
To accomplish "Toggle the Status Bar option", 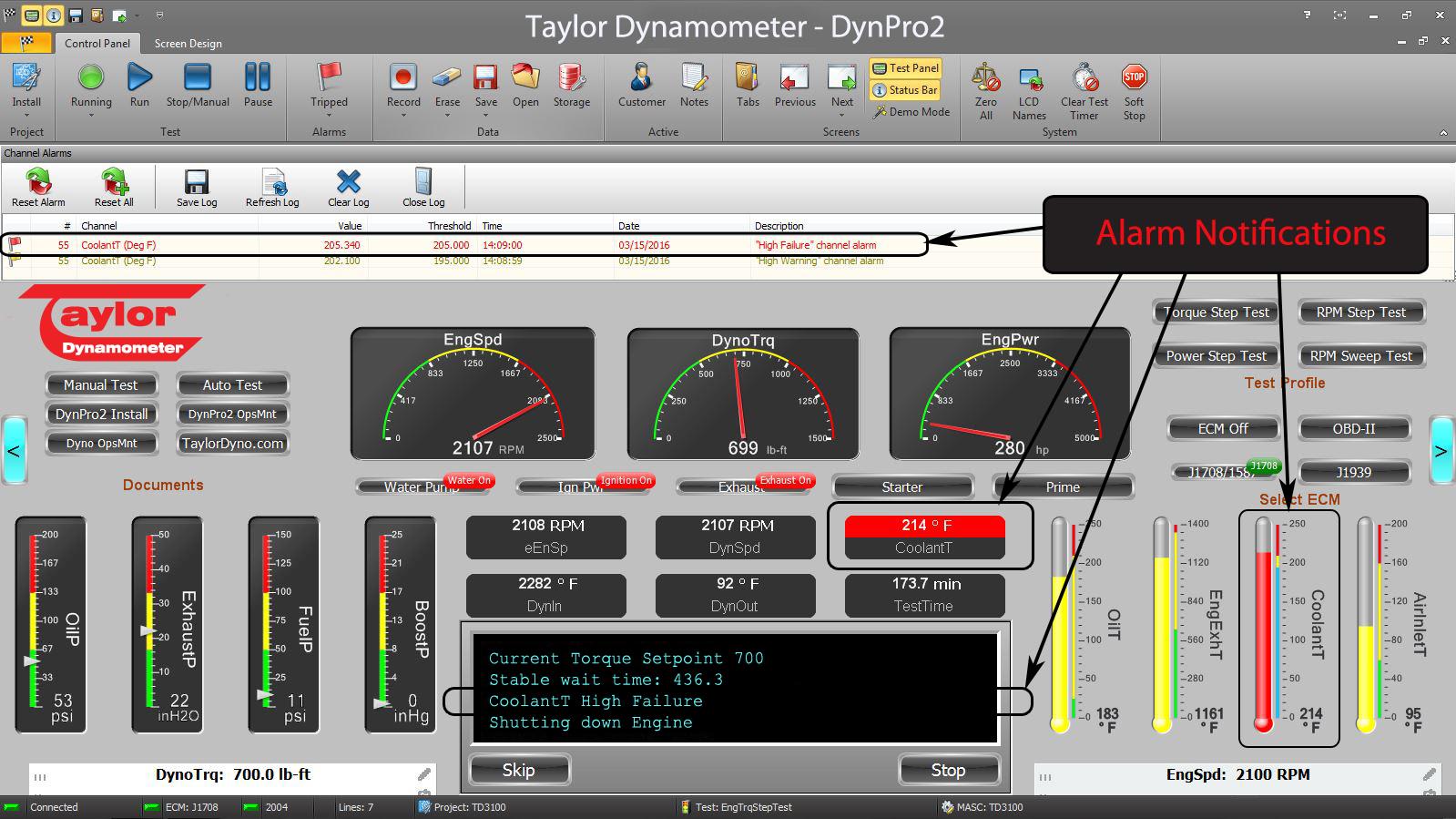I will [x=906, y=90].
